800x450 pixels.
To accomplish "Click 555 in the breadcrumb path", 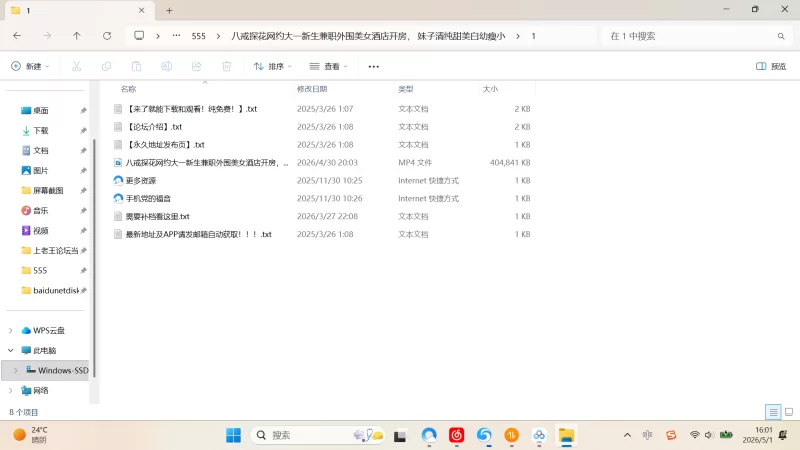I will 198,36.
